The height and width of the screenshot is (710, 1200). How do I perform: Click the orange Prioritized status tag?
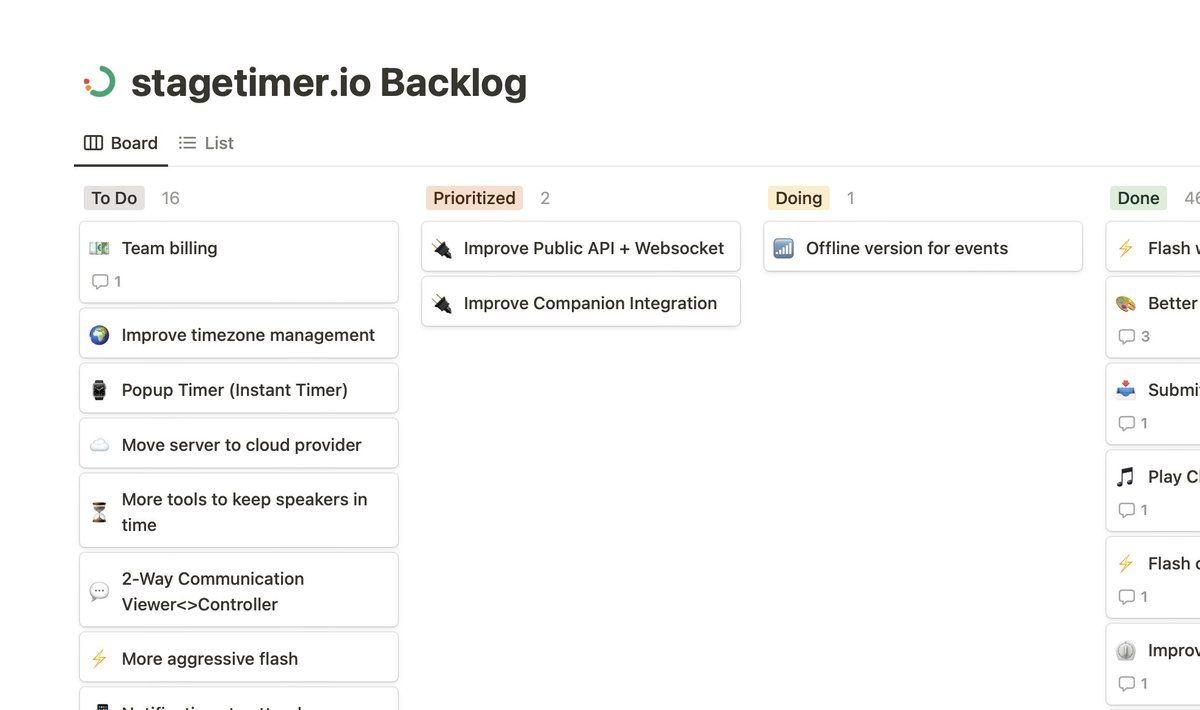474,198
